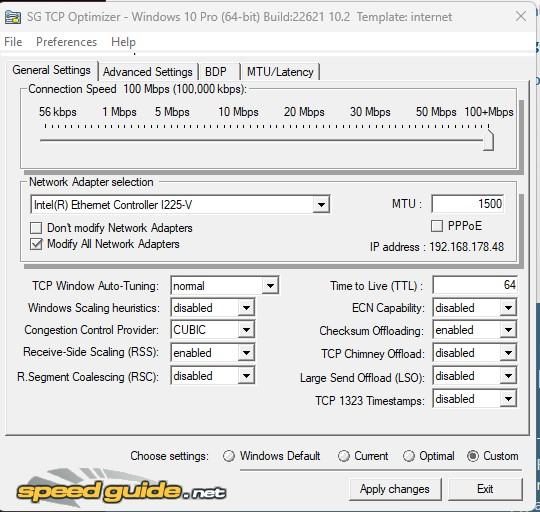Select Current settings radio button

[343, 456]
